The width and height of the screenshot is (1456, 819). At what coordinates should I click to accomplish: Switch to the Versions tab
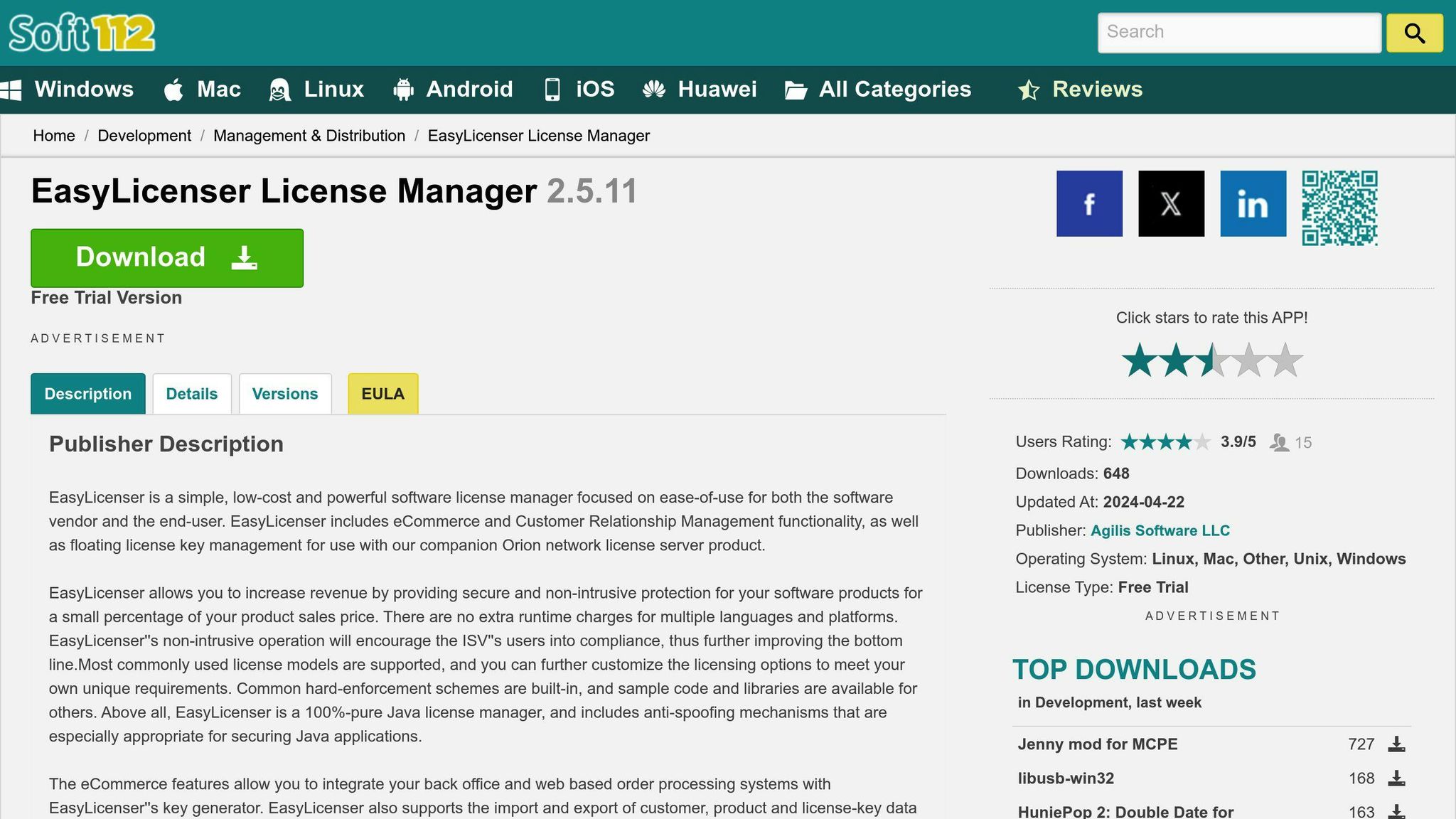285,394
